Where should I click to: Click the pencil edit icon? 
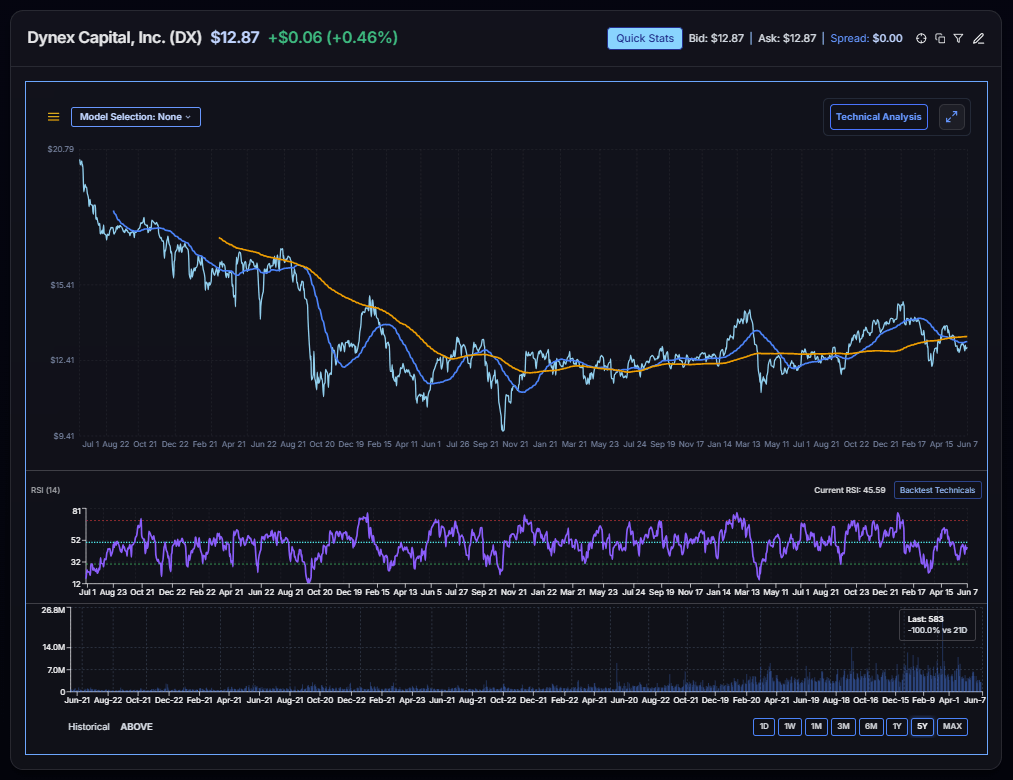[x=979, y=38]
